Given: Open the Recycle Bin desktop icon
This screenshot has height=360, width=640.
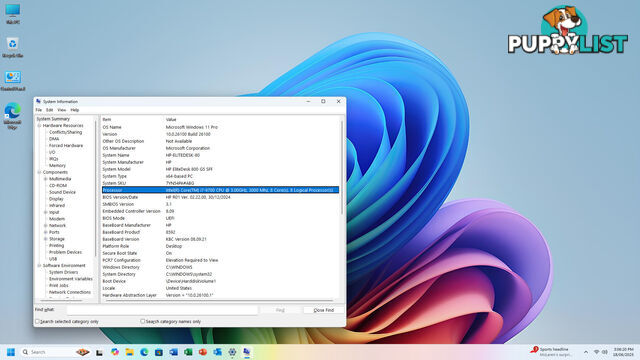Looking at the screenshot, I should tap(13, 47).
